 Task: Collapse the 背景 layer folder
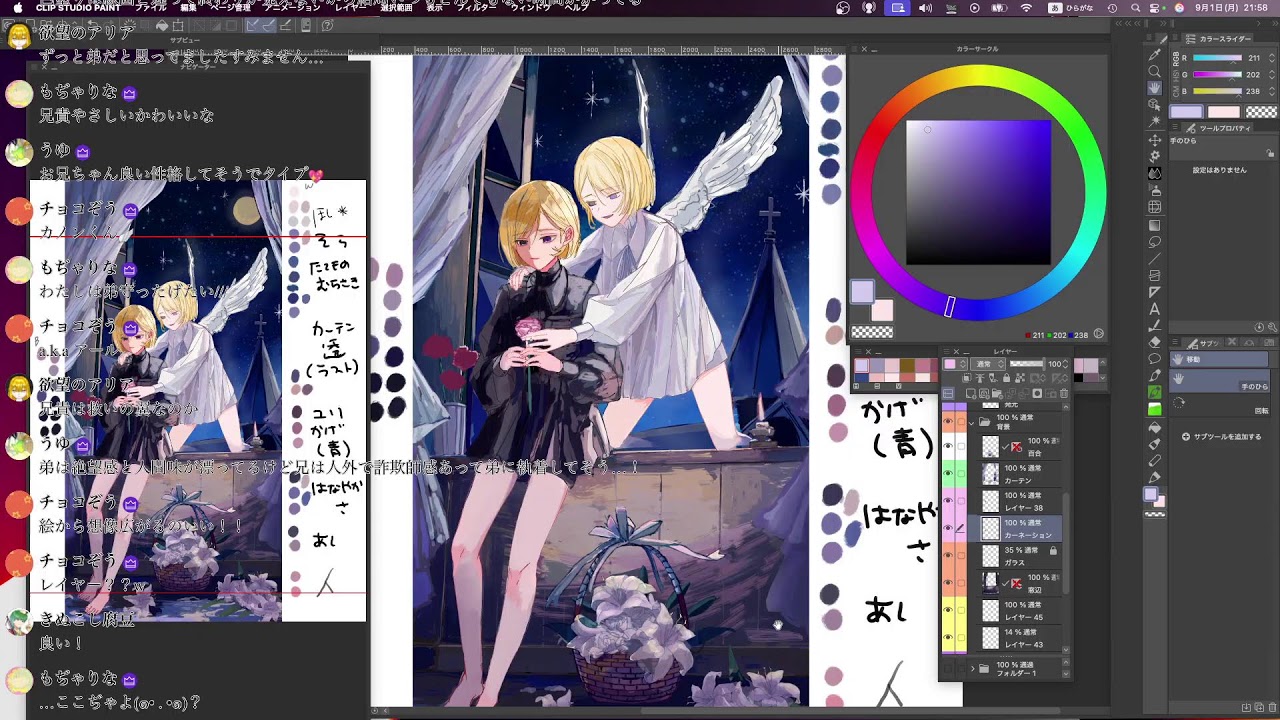971,422
